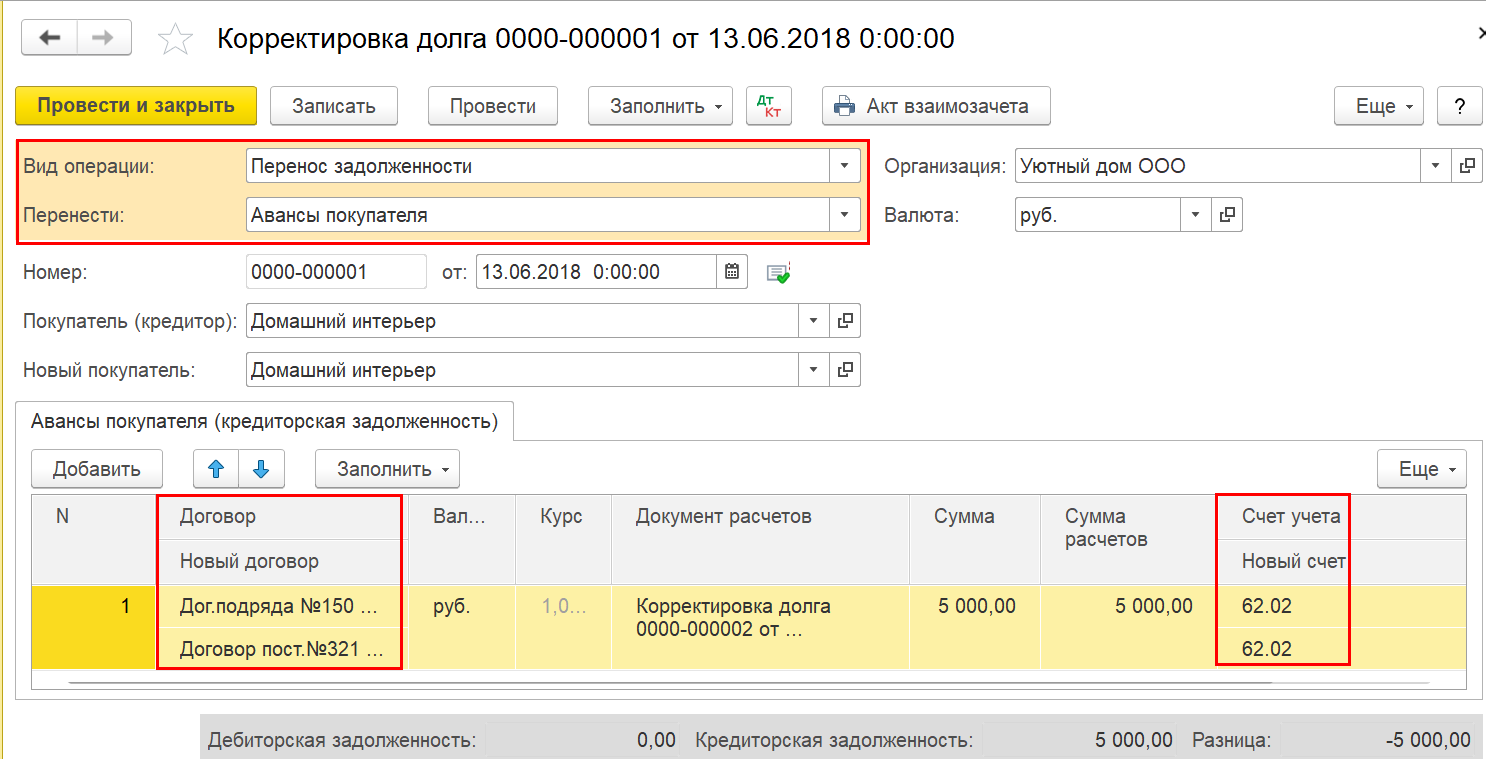The height and width of the screenshot is (759, 1486).
Task: Click the Провести и закрыть button
Action: (136, 106)
